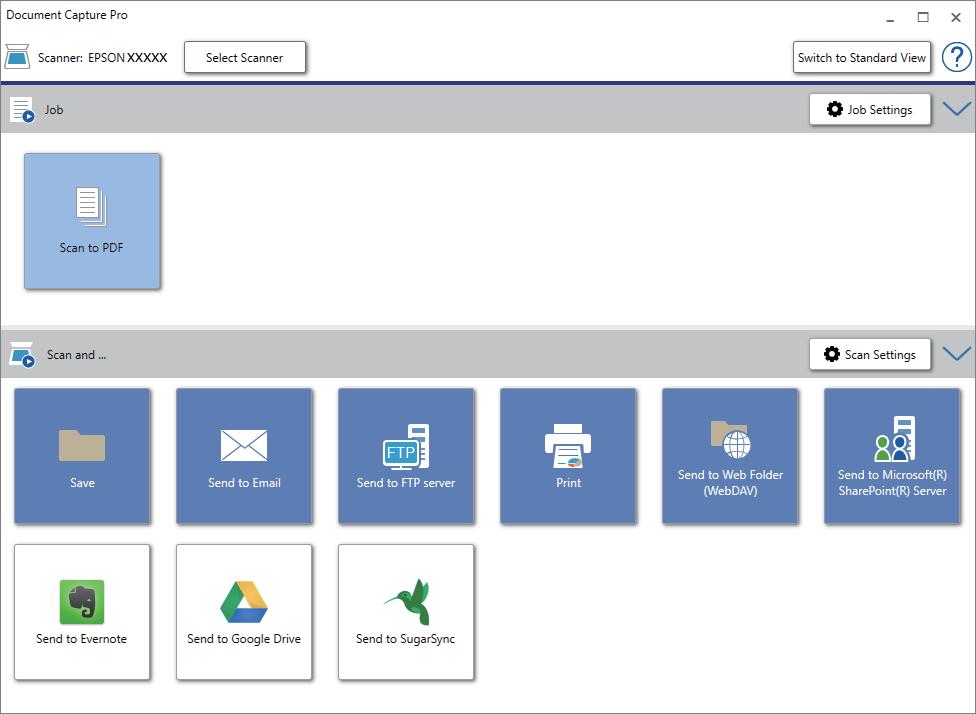Viewport: 976px width, 714px height.
Task: Open Send to Microsoft SharePoint Server tile
Action: tap(892, 456)
